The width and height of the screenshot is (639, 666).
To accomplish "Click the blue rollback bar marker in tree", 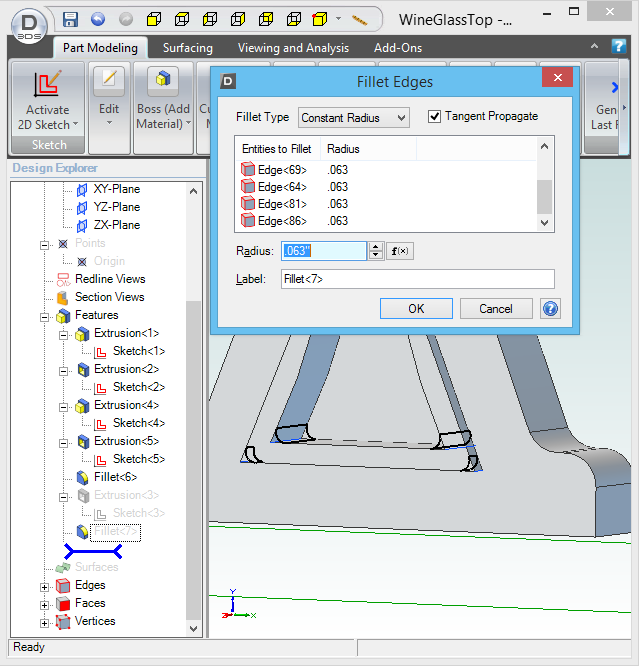I will point(93,551).
